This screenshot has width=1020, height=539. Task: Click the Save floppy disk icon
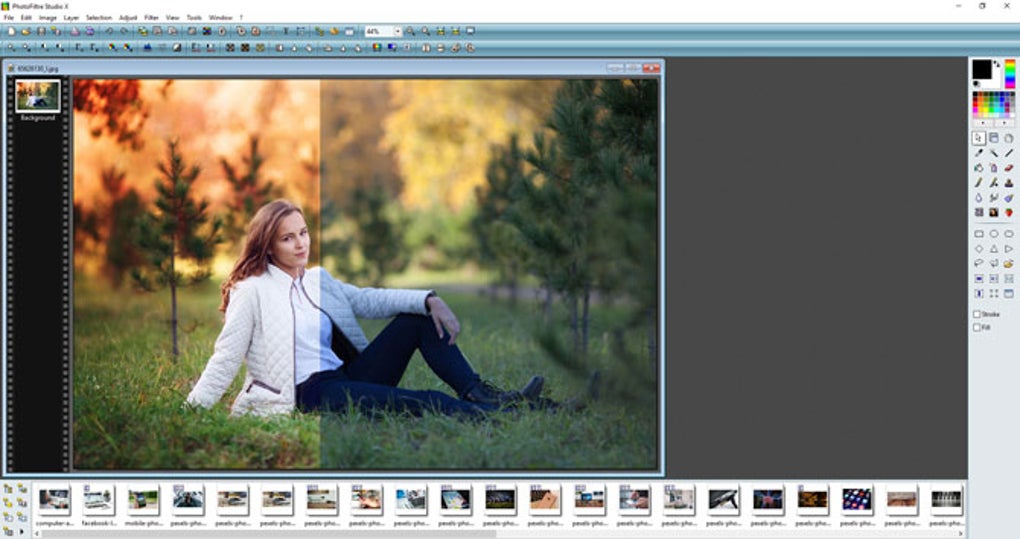point(41,31)
